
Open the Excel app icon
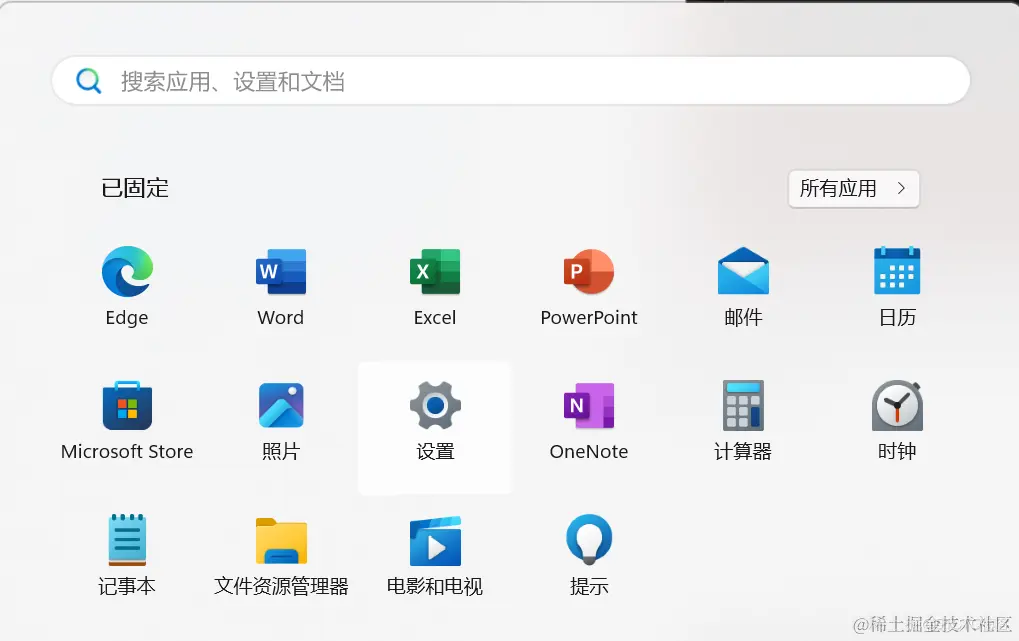(x=435, y=272)
